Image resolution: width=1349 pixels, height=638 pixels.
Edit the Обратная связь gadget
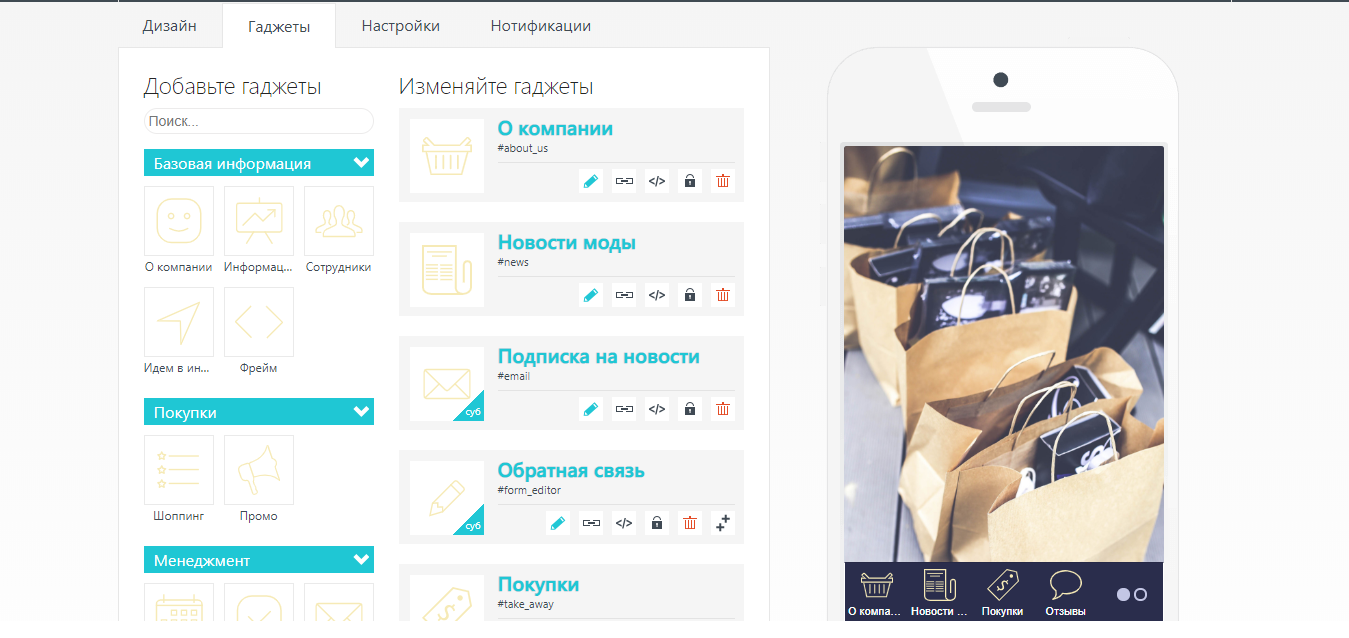point(558,523)
